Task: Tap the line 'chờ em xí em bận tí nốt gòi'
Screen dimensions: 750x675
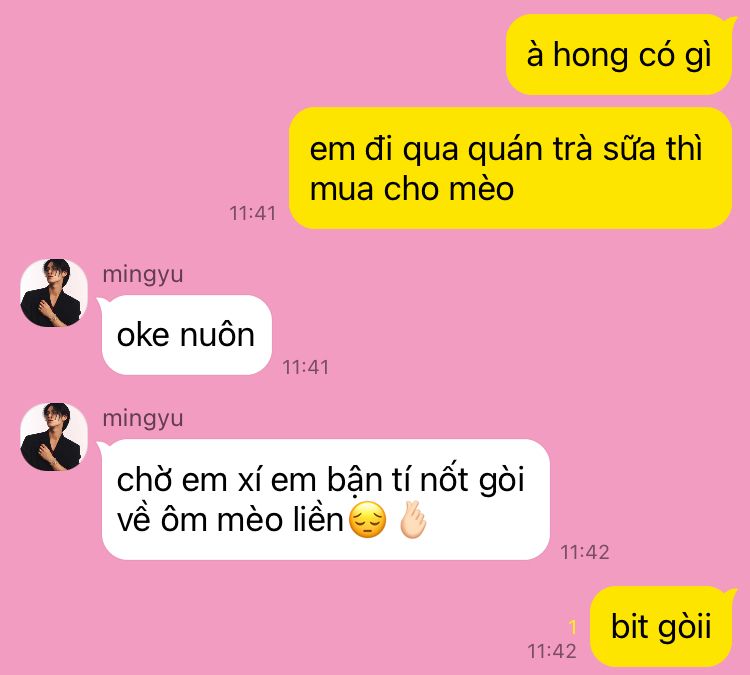Action: click(x=320, y=479)
